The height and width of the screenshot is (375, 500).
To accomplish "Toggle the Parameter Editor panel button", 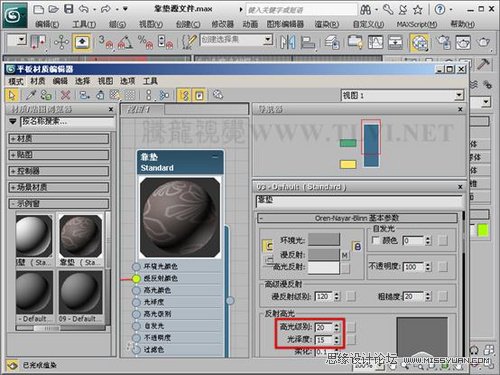I will [199, 95].
